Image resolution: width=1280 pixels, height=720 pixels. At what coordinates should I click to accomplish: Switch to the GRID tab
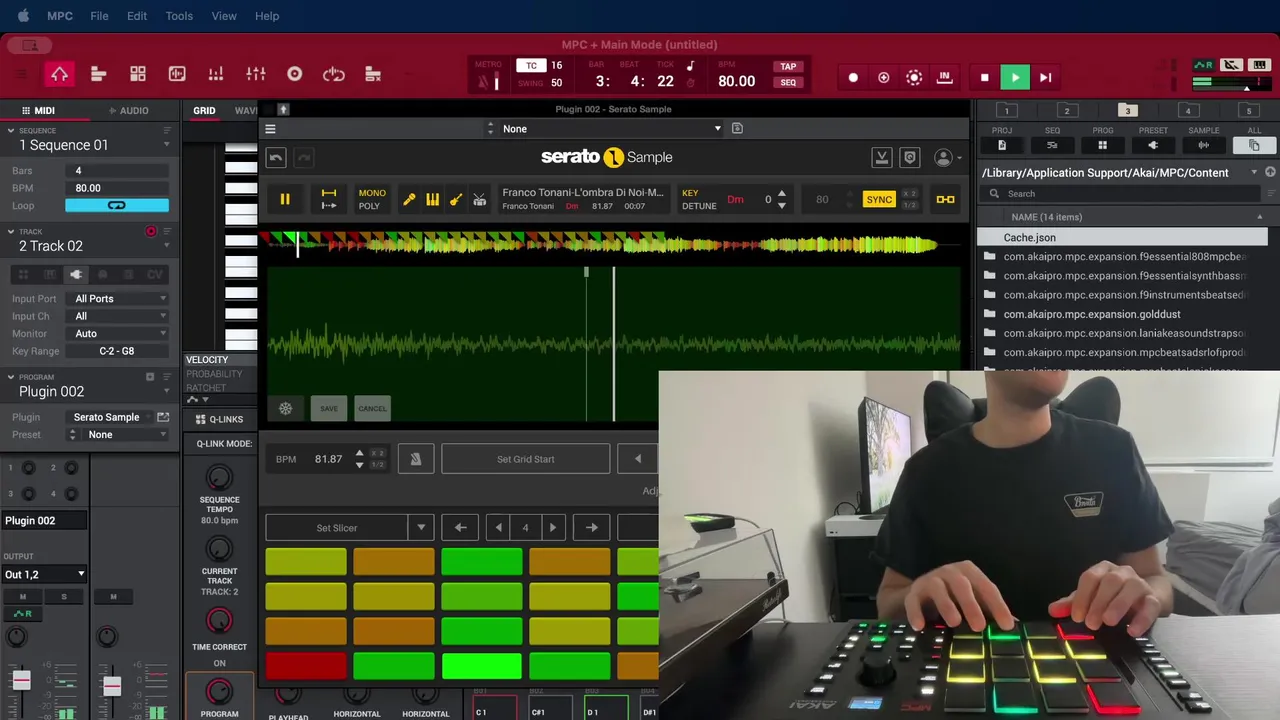[204, 111]
